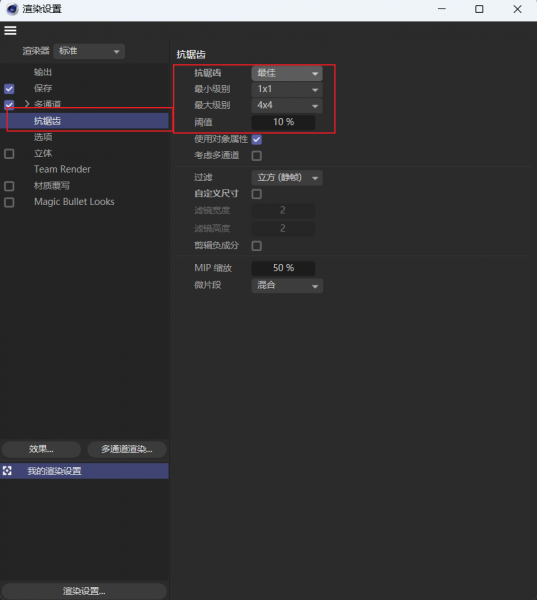Viewport: 537px width, 600px height.
Task: Enable Magic Bullet Looks checkbox
Action: pyautogui.click(x=9, y=202)
